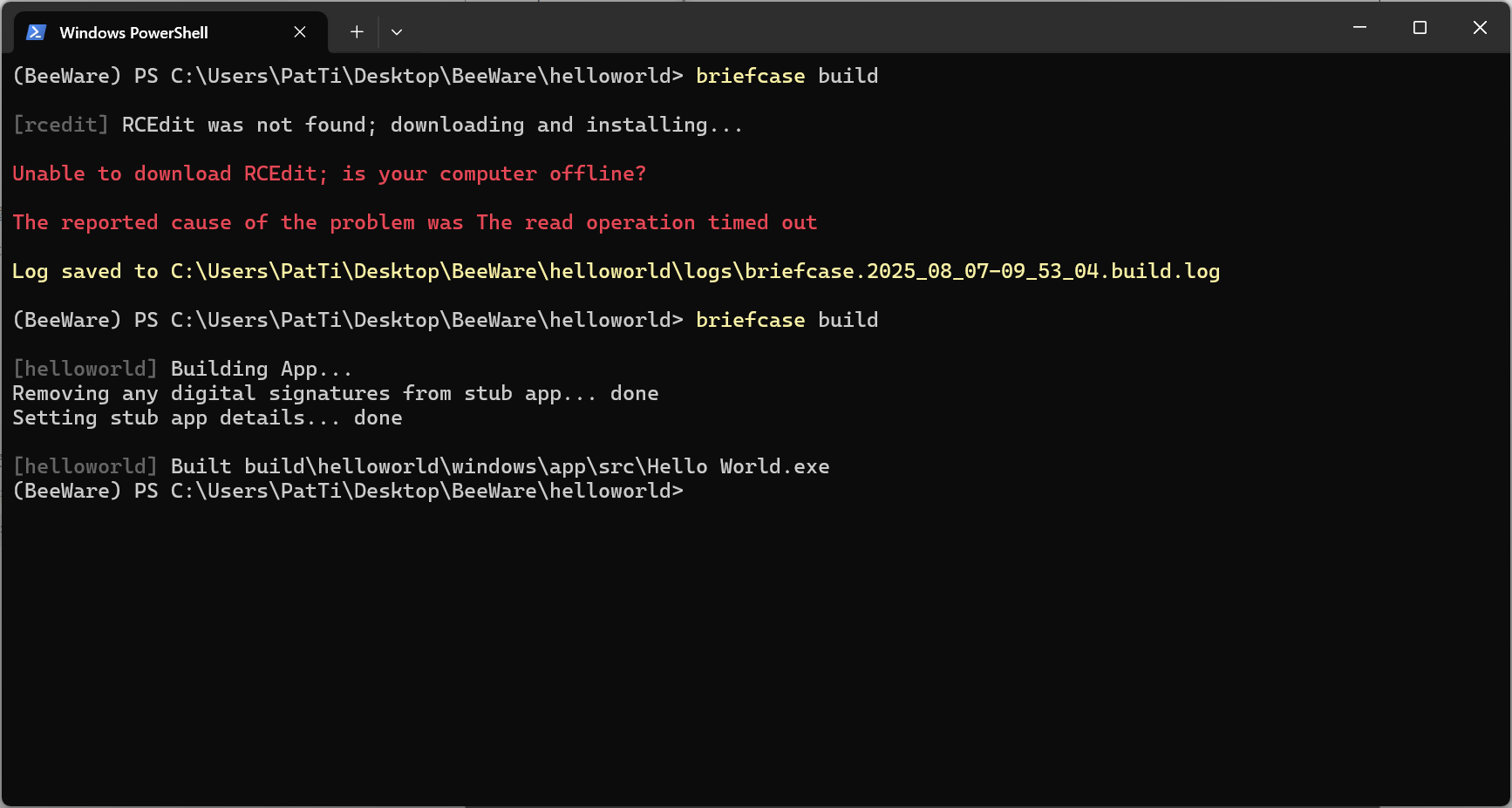Select the Windows PowerShell tab
Image resolution: width=1512 pixels, height=808 pixels.
(x=171, y=32)
